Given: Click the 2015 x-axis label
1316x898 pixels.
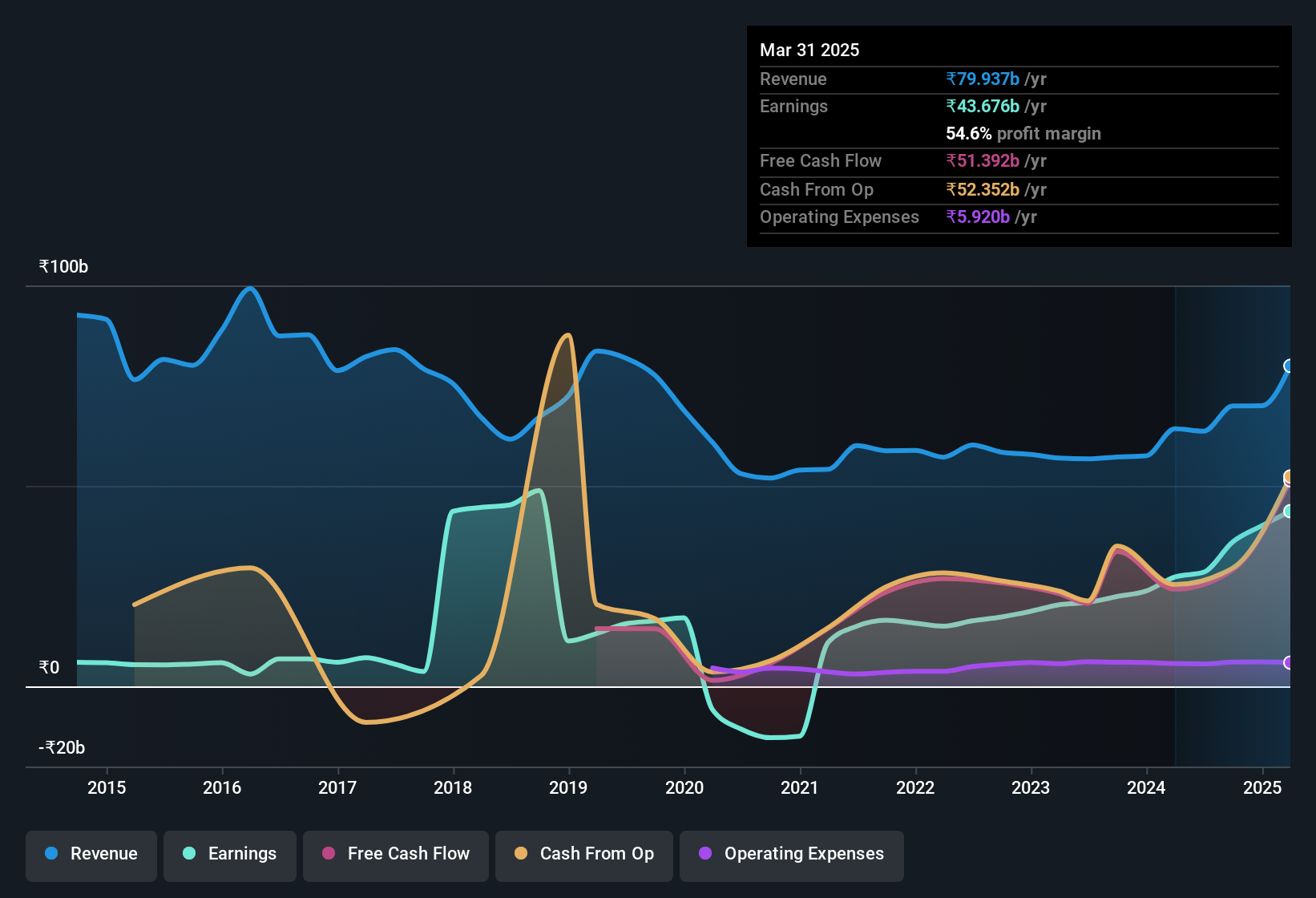Looking at the screenshot, I should tap(107, 787).
